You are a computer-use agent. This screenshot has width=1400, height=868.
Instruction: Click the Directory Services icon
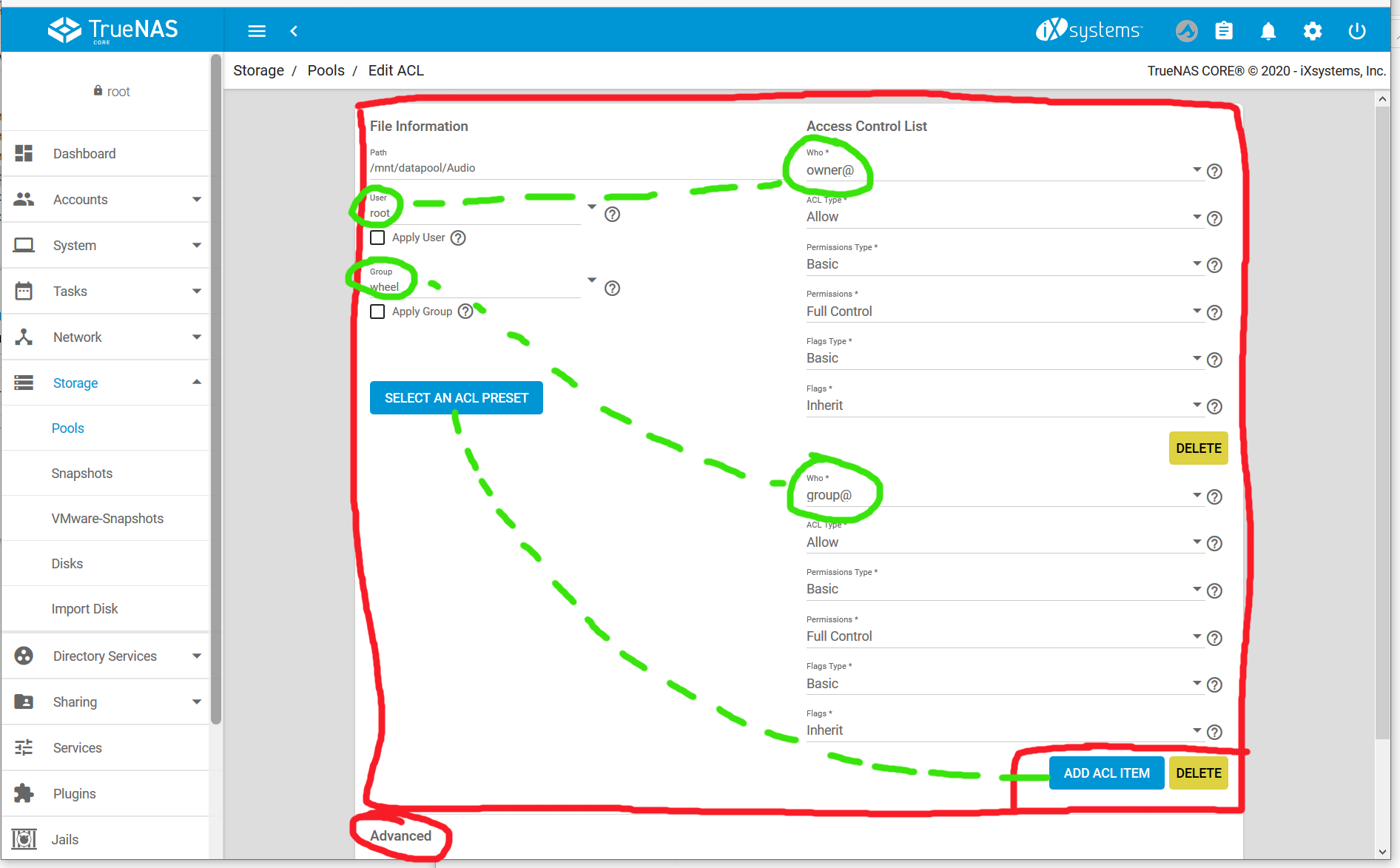point(24,656)
